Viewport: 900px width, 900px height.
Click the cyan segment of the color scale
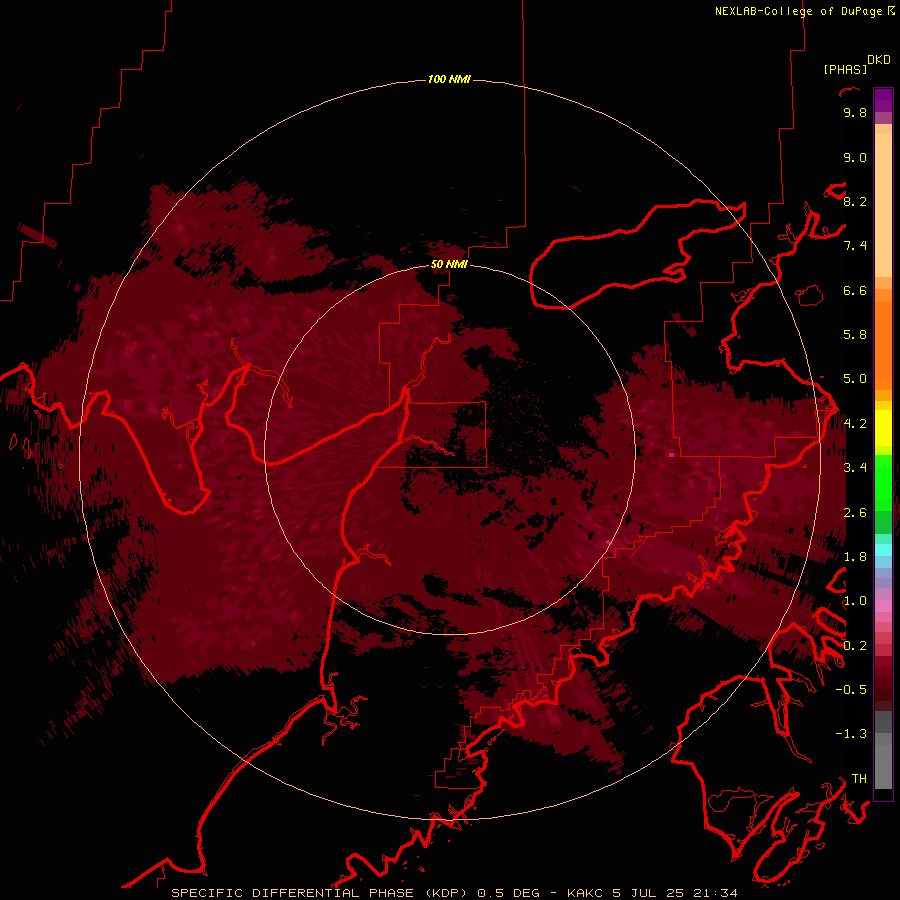click(x=883, y=550)
